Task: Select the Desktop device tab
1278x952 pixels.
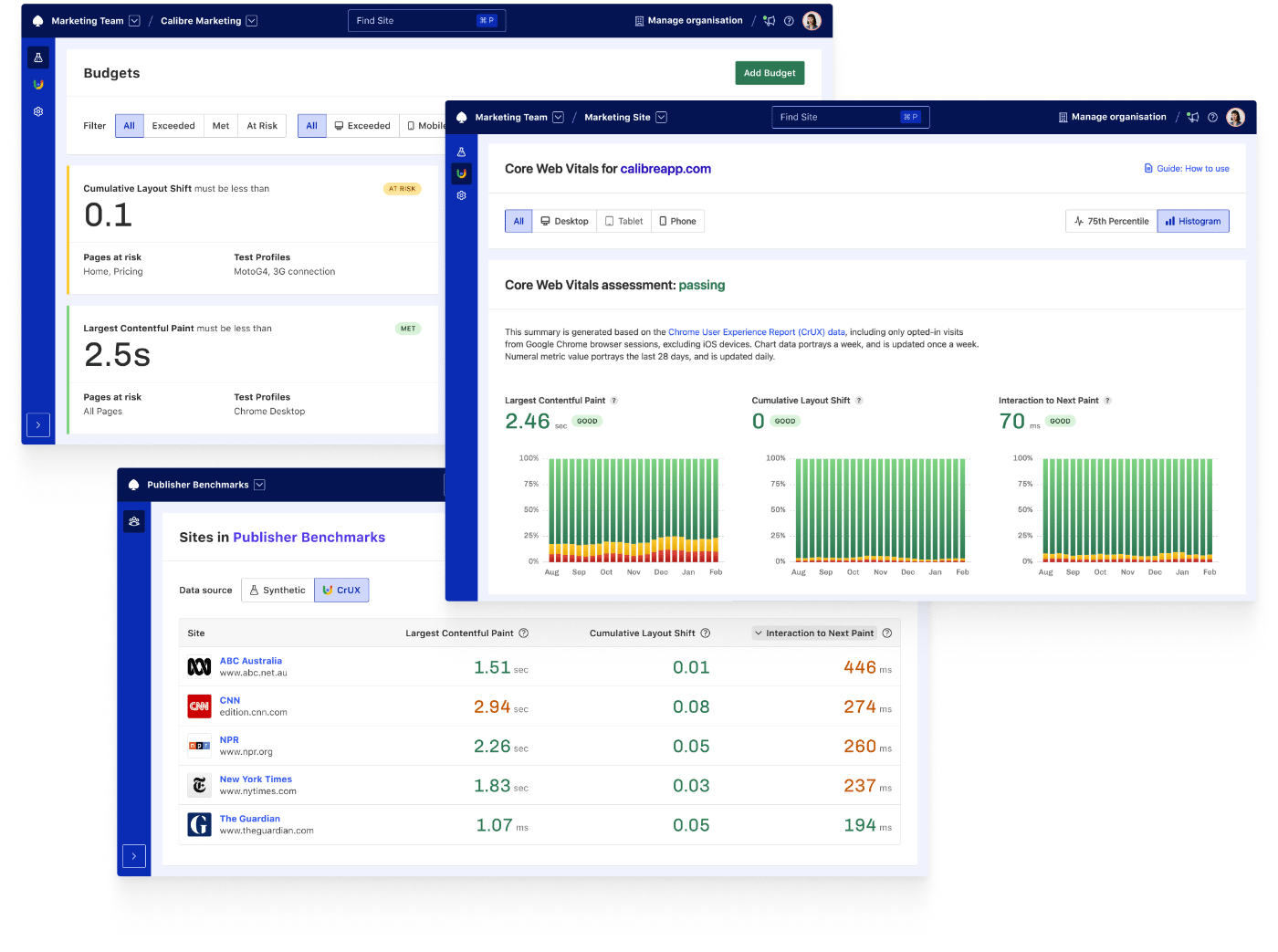Action: pos(564,221)
